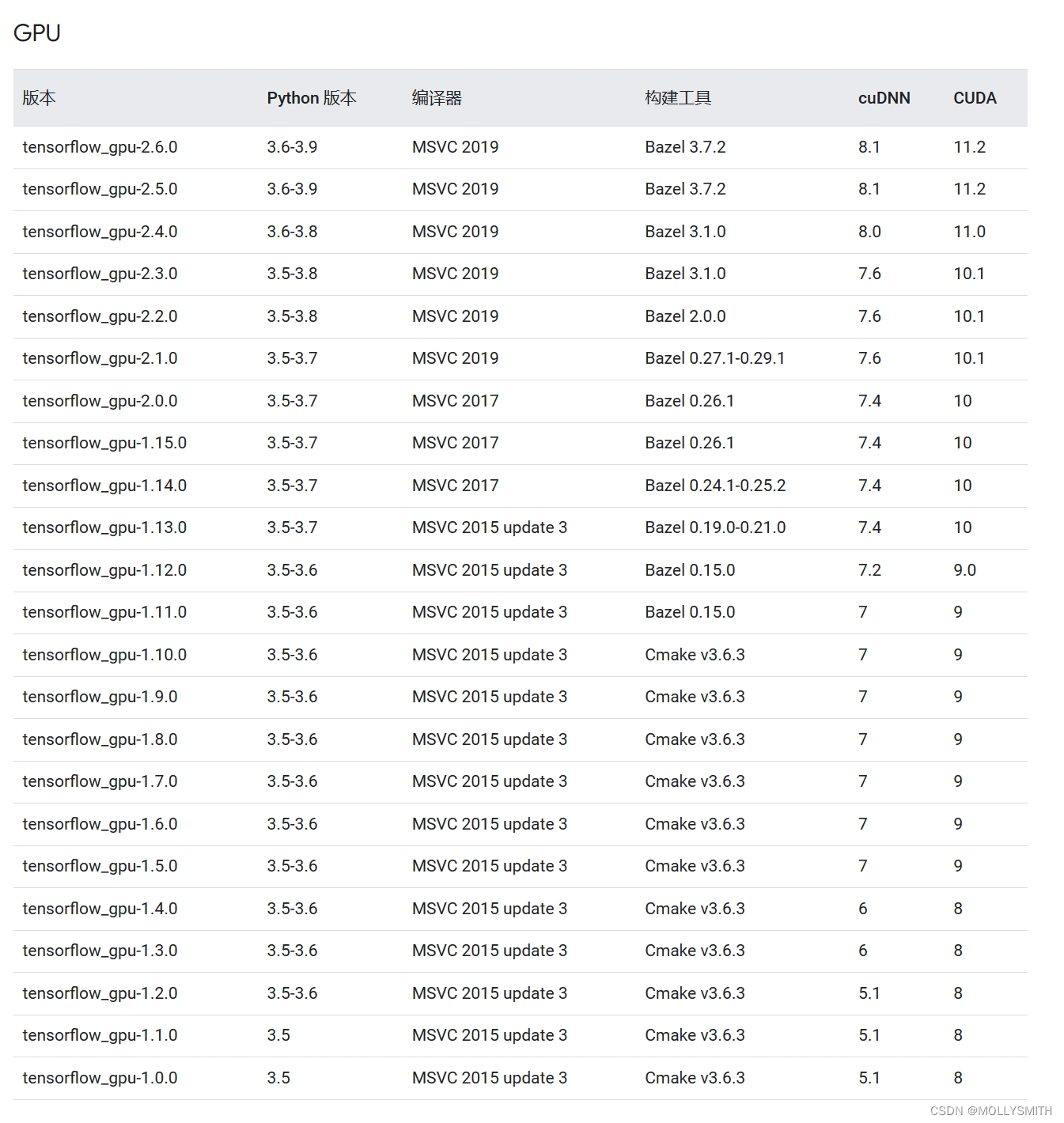Screen dimensions: 1064x1123
Task: Click CUDA 11.2 in the tensorflow_gpu-2.5.0 row
Action: tap(969, 189)
